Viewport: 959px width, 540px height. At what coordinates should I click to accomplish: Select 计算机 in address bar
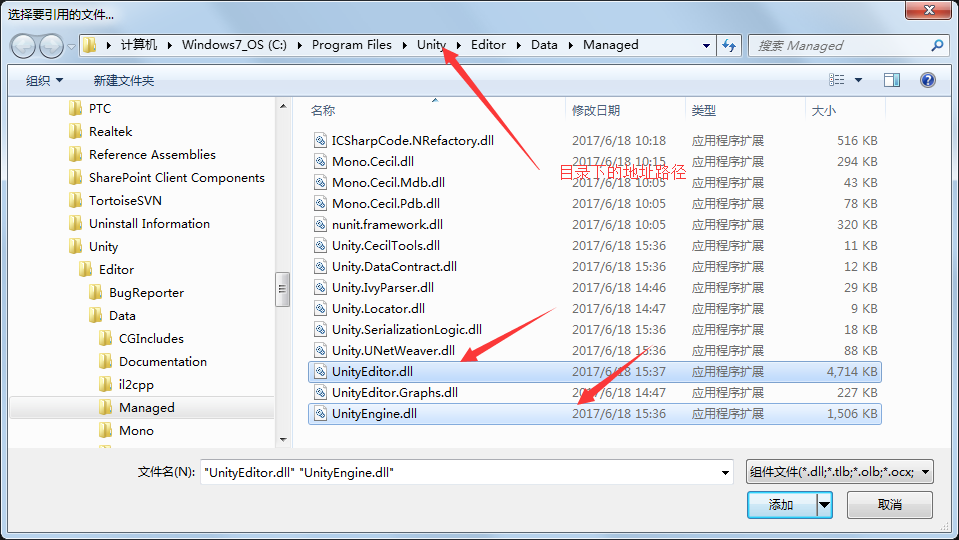139,45
